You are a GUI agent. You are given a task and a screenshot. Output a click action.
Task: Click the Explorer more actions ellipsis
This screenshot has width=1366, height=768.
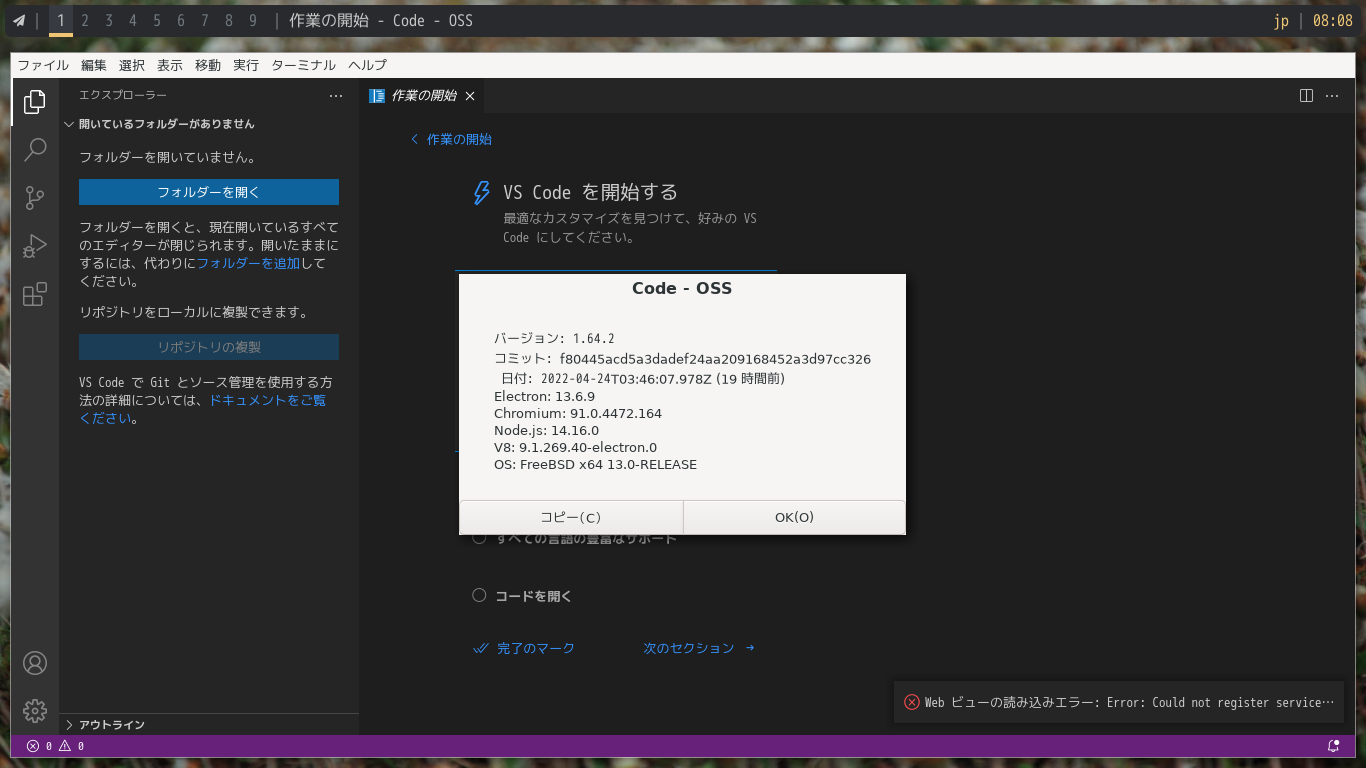[336, 95]
